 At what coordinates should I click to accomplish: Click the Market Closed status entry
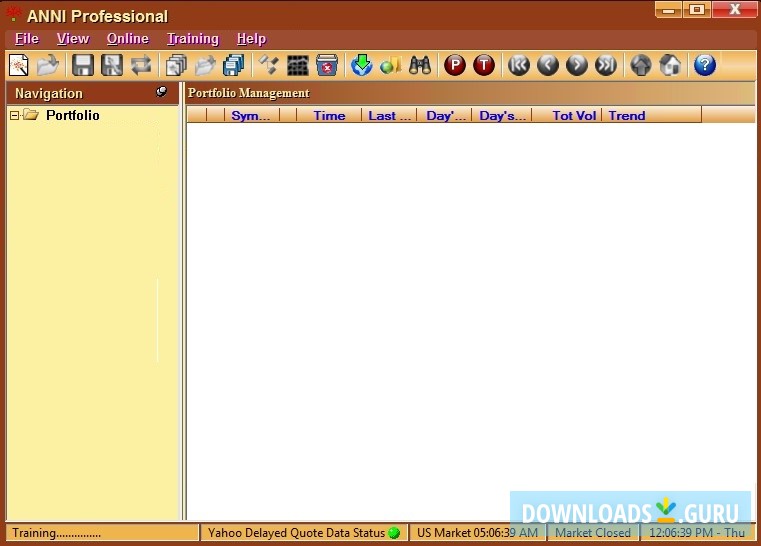593,533
